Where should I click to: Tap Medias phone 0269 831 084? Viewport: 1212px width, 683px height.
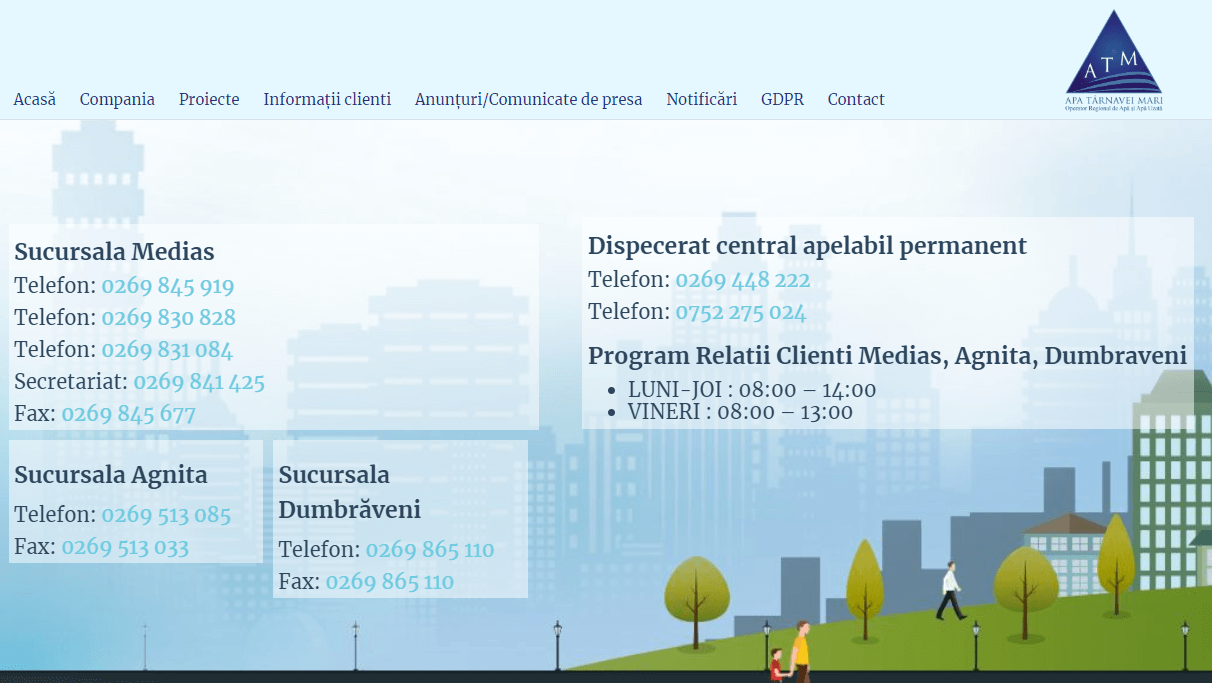click(167, 350)
